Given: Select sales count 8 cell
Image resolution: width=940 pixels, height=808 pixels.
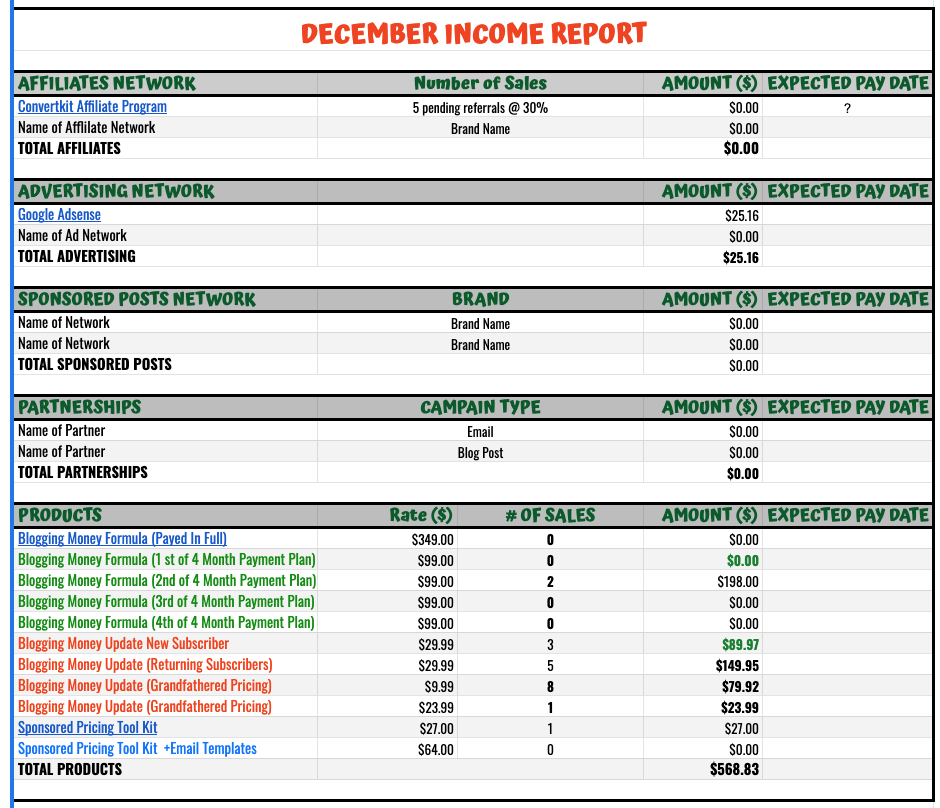Looking at the screenshot, I should (550, 686).
